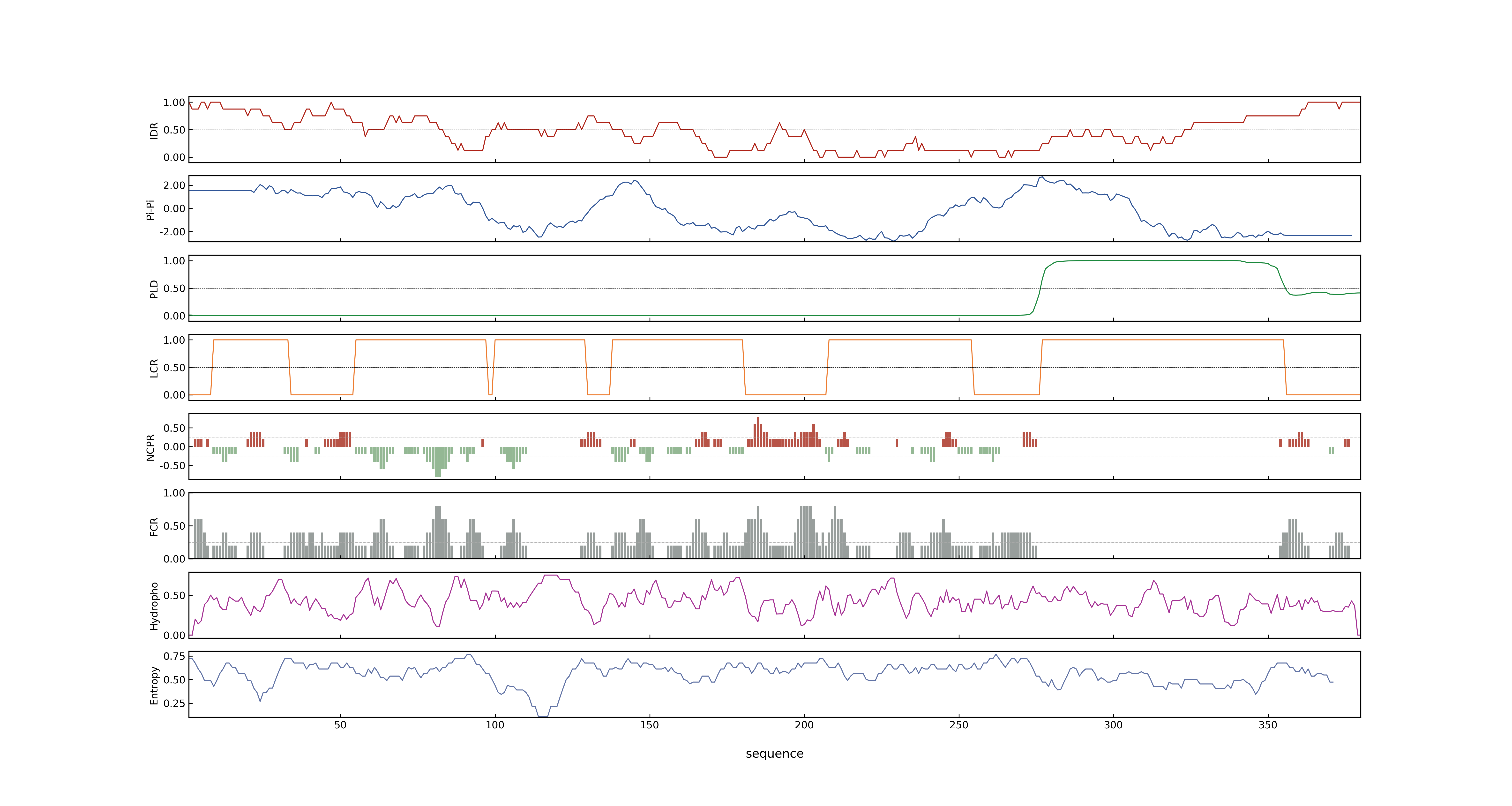Click the LCR axis label
This screenshot has width=1512, height=806.
(x=154, y=368)
